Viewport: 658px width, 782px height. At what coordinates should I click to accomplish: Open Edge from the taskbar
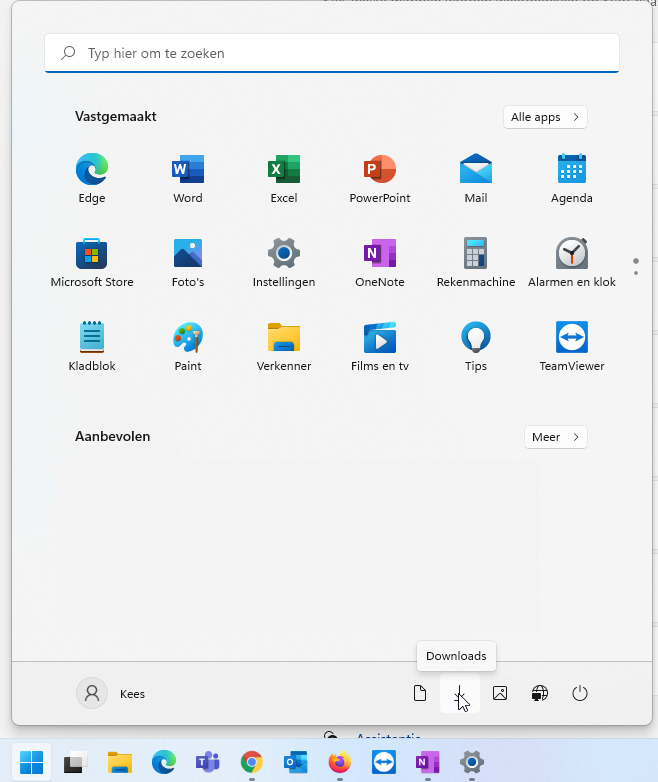pos(164,762)
